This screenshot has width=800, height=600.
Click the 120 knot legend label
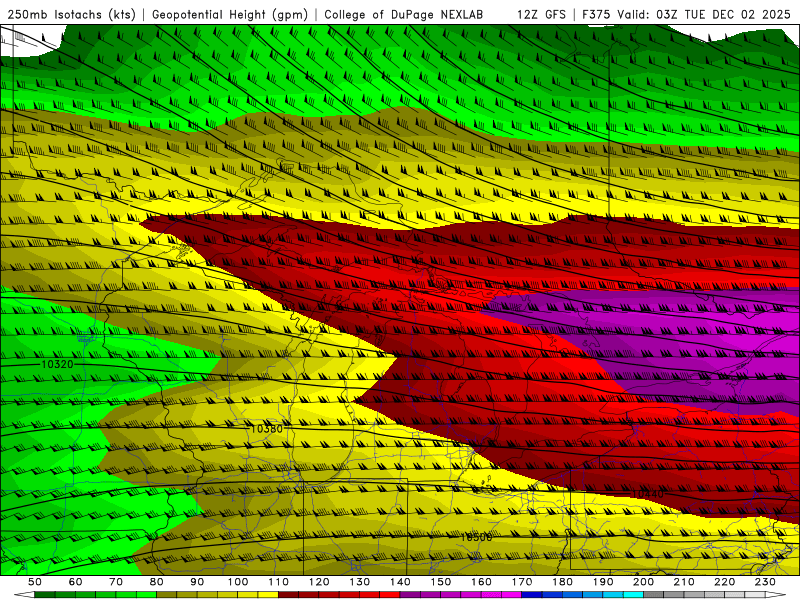[x=319, y=582]
